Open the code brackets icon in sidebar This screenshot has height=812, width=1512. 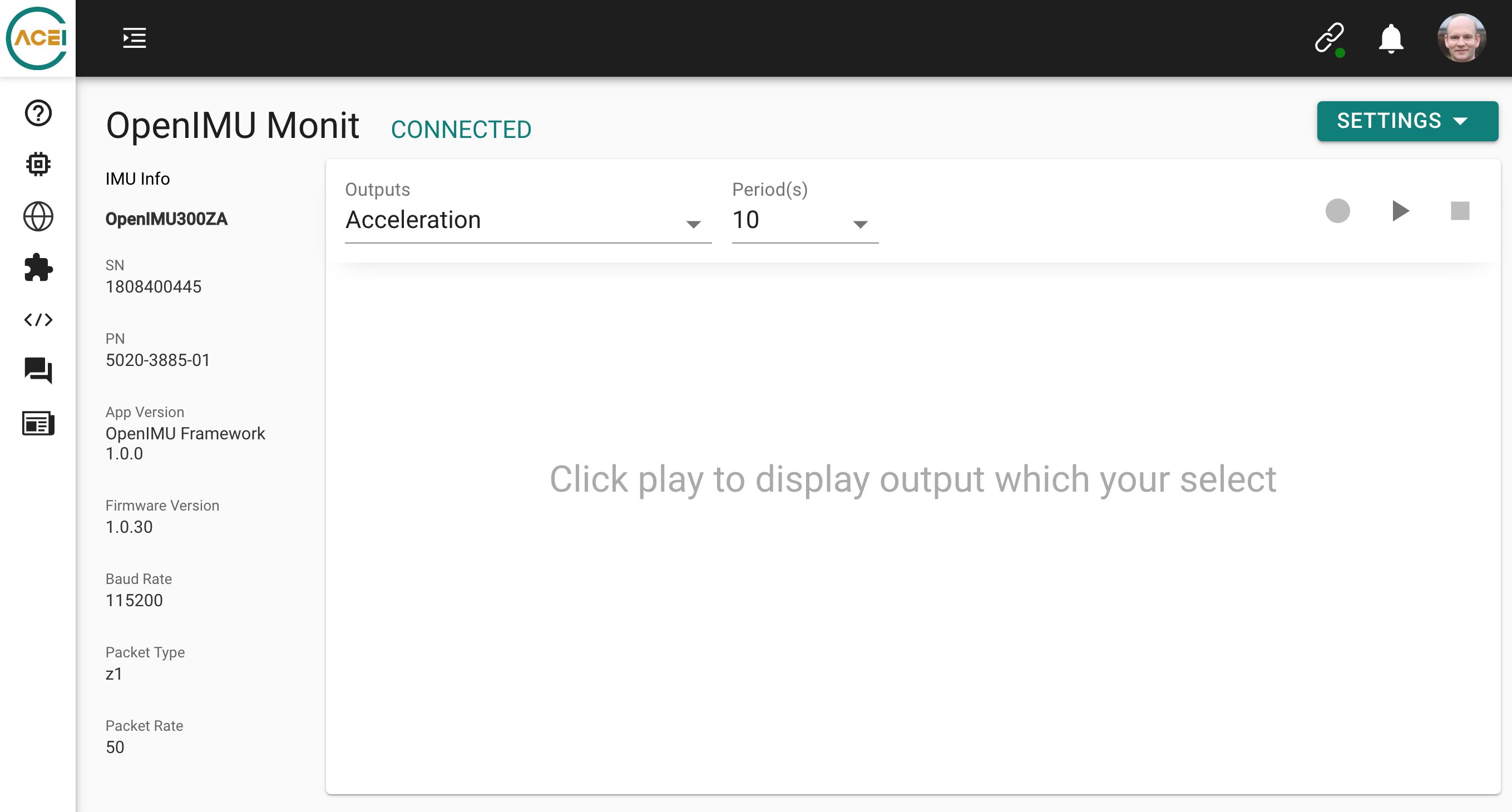(38, 319)
